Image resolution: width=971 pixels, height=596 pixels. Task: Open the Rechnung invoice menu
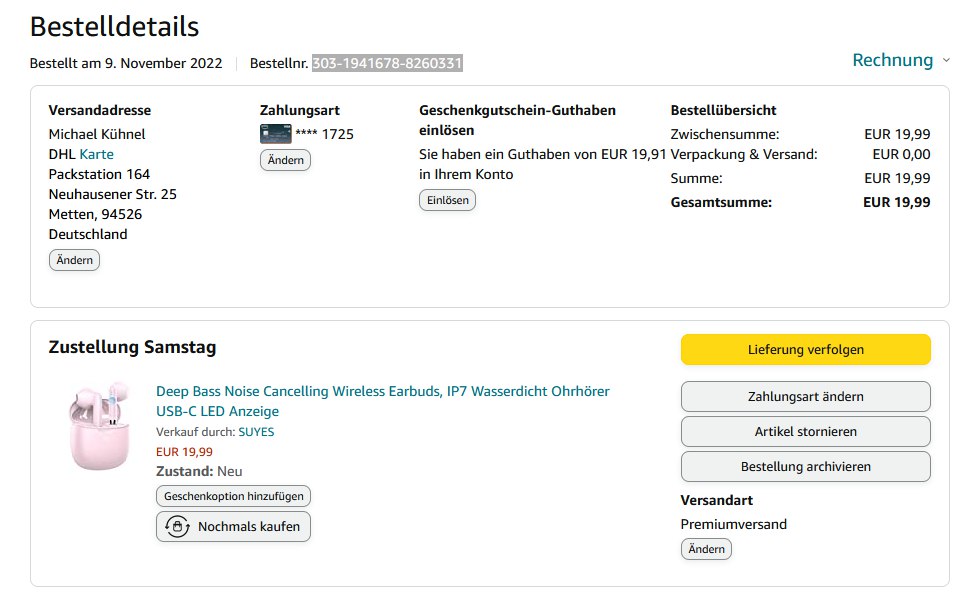click(892, 61)
